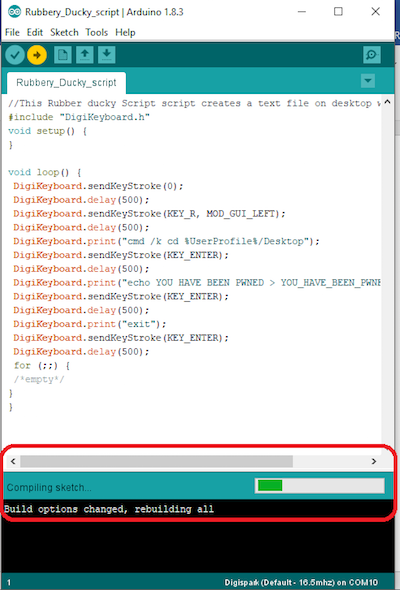Screen dimensions: 400x590
Task: Click the horizontal scrollbar left arrow
Action: (x=13, y=461)
